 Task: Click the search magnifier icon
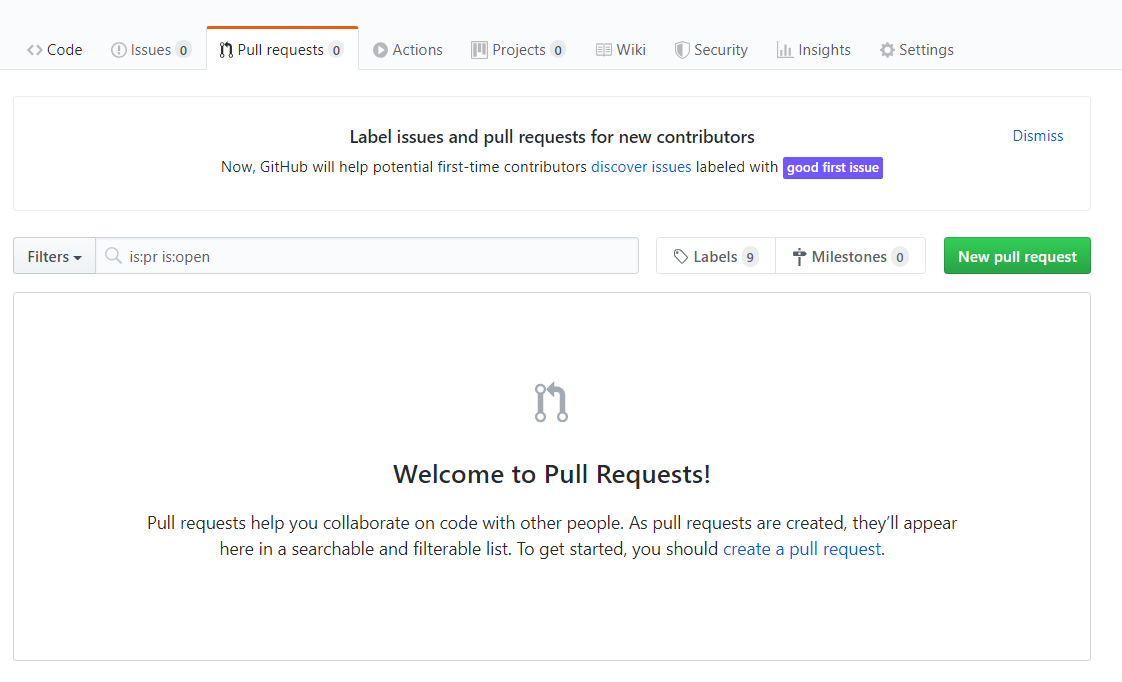pyautogui.click(x=113, y=255)
